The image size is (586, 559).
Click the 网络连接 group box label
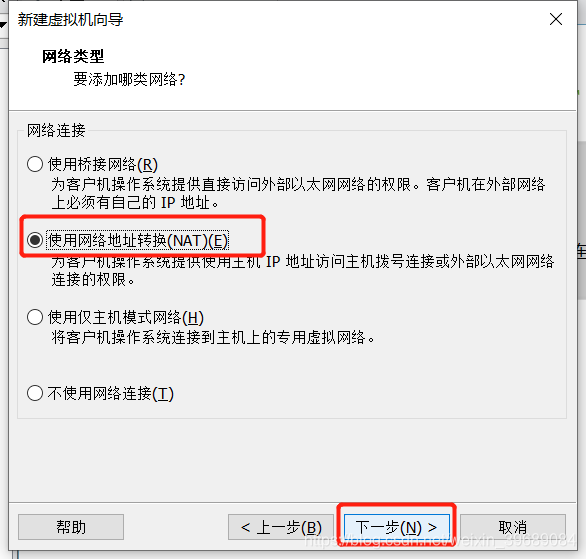coord(56,130)
